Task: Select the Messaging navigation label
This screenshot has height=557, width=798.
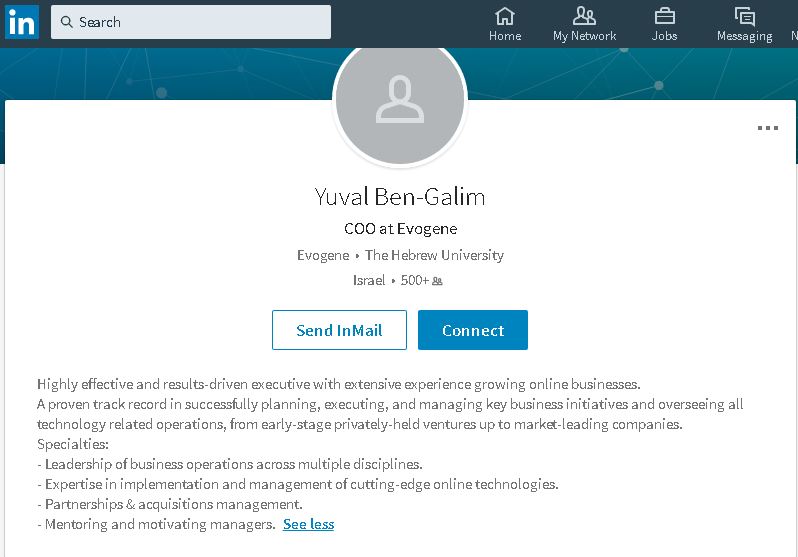Action: (744, 36)
